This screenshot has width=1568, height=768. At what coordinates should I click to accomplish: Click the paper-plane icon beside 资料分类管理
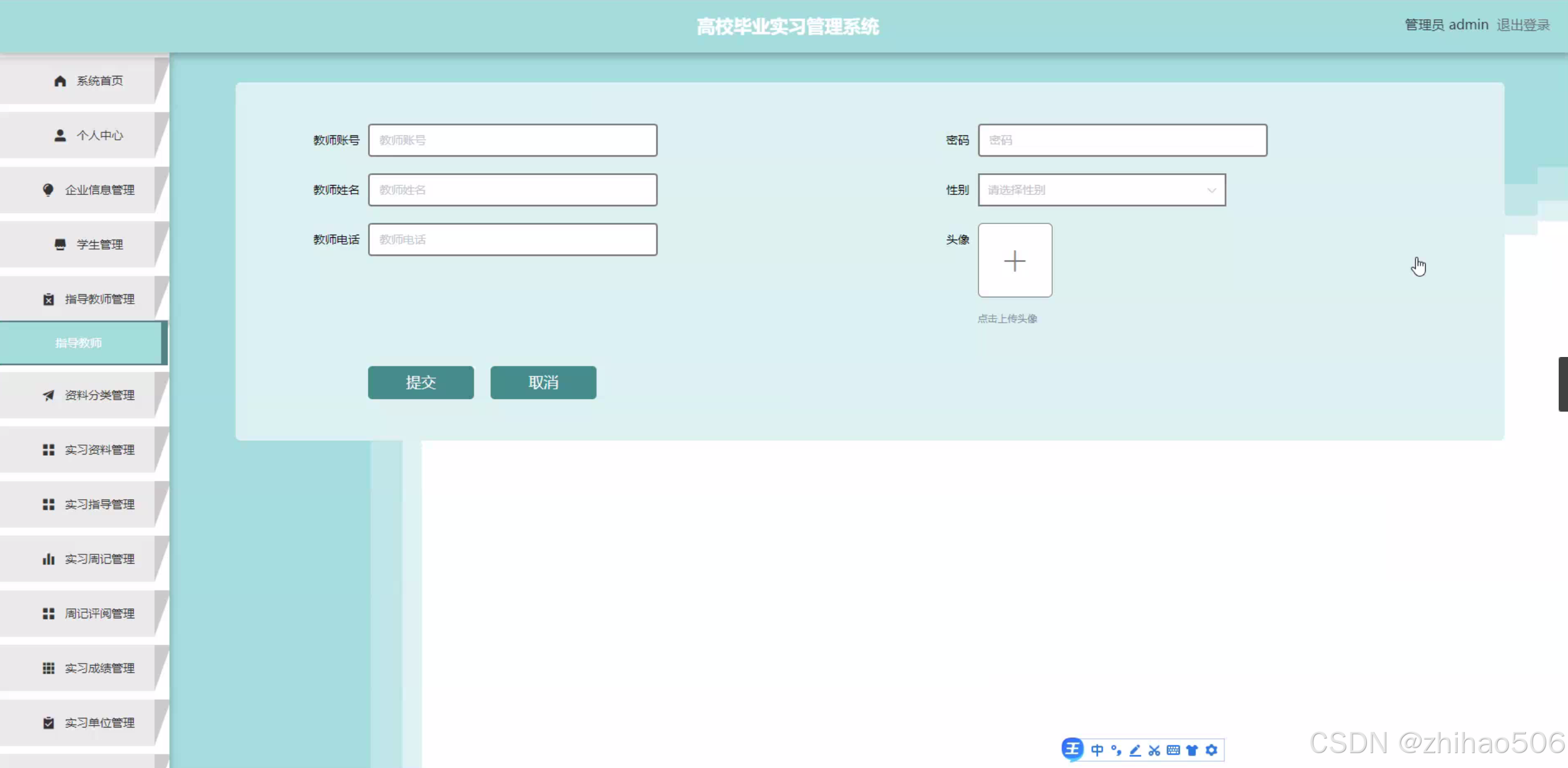click(48, 395)
